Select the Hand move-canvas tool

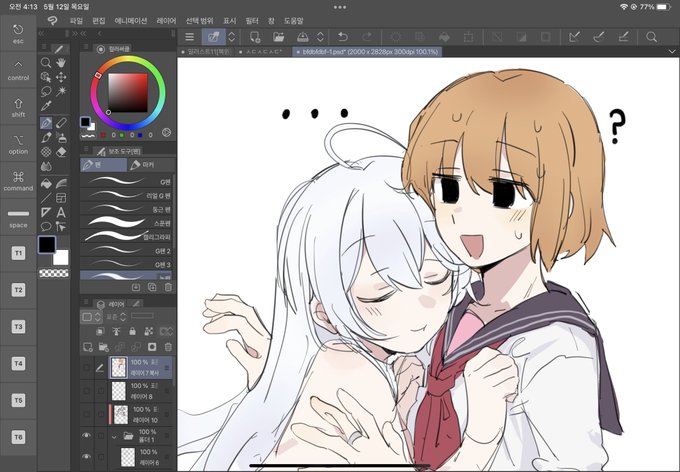pyautogui.click(x=61, y=62)
